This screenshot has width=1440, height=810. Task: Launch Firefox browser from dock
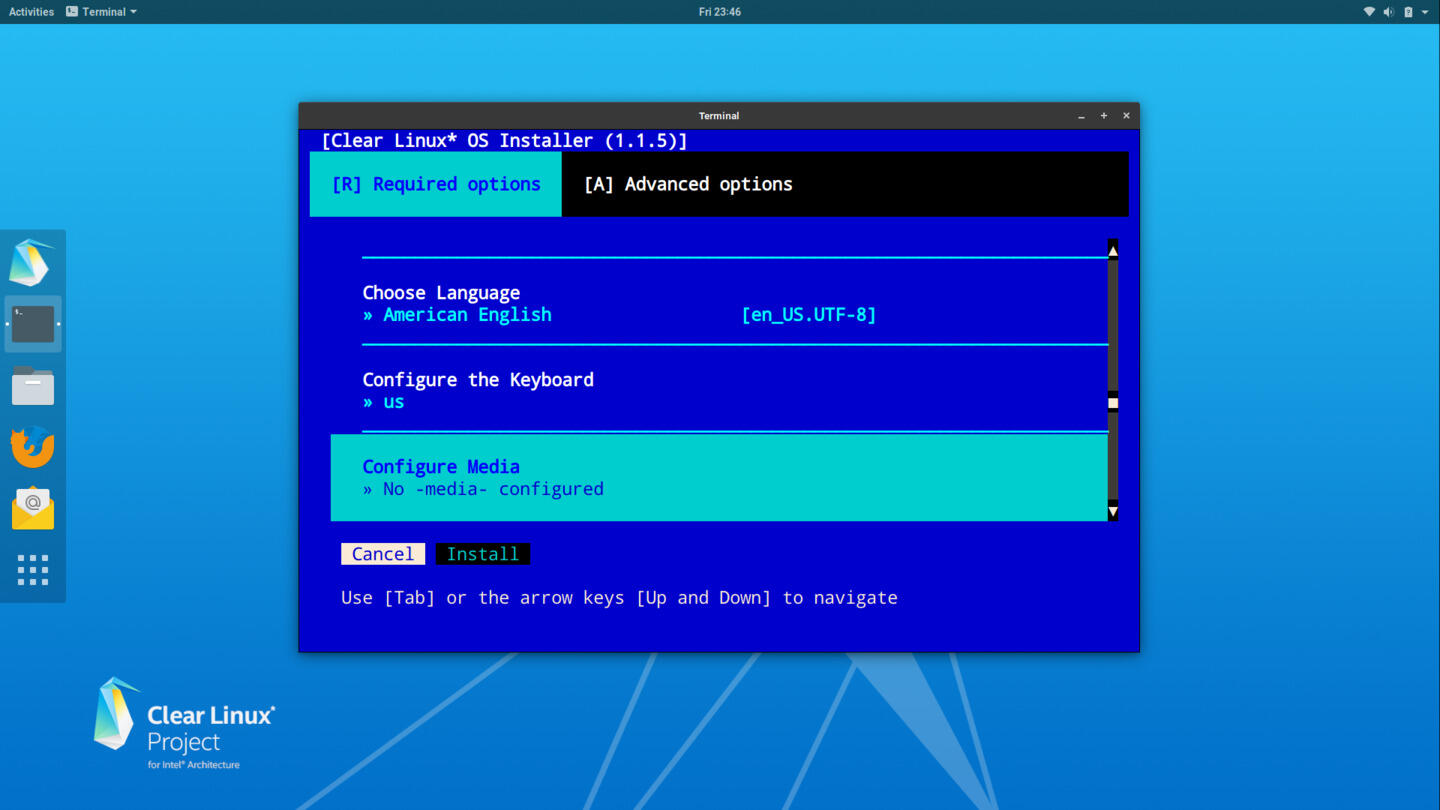coord(33,447)
